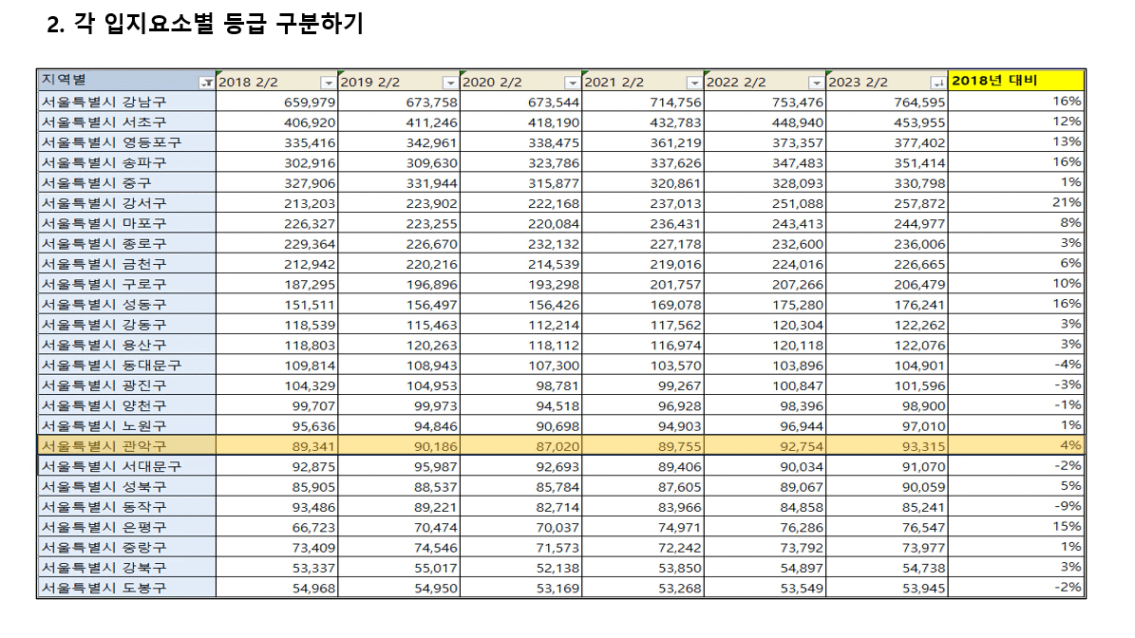Screen dimensions: 1135x638
Task: Click the cell value 73,977
Action: 924,548
